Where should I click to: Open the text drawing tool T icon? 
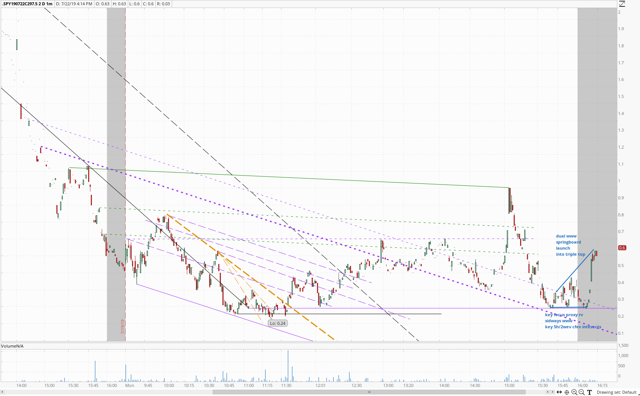point(589,392)
